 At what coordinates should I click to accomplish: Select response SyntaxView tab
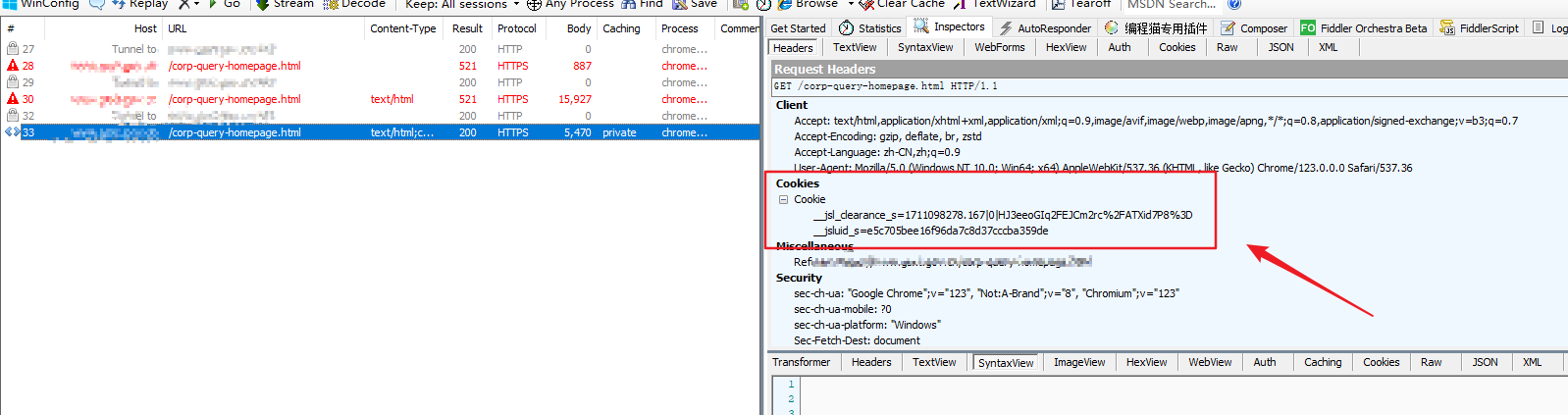click(x=1006, y=363)
